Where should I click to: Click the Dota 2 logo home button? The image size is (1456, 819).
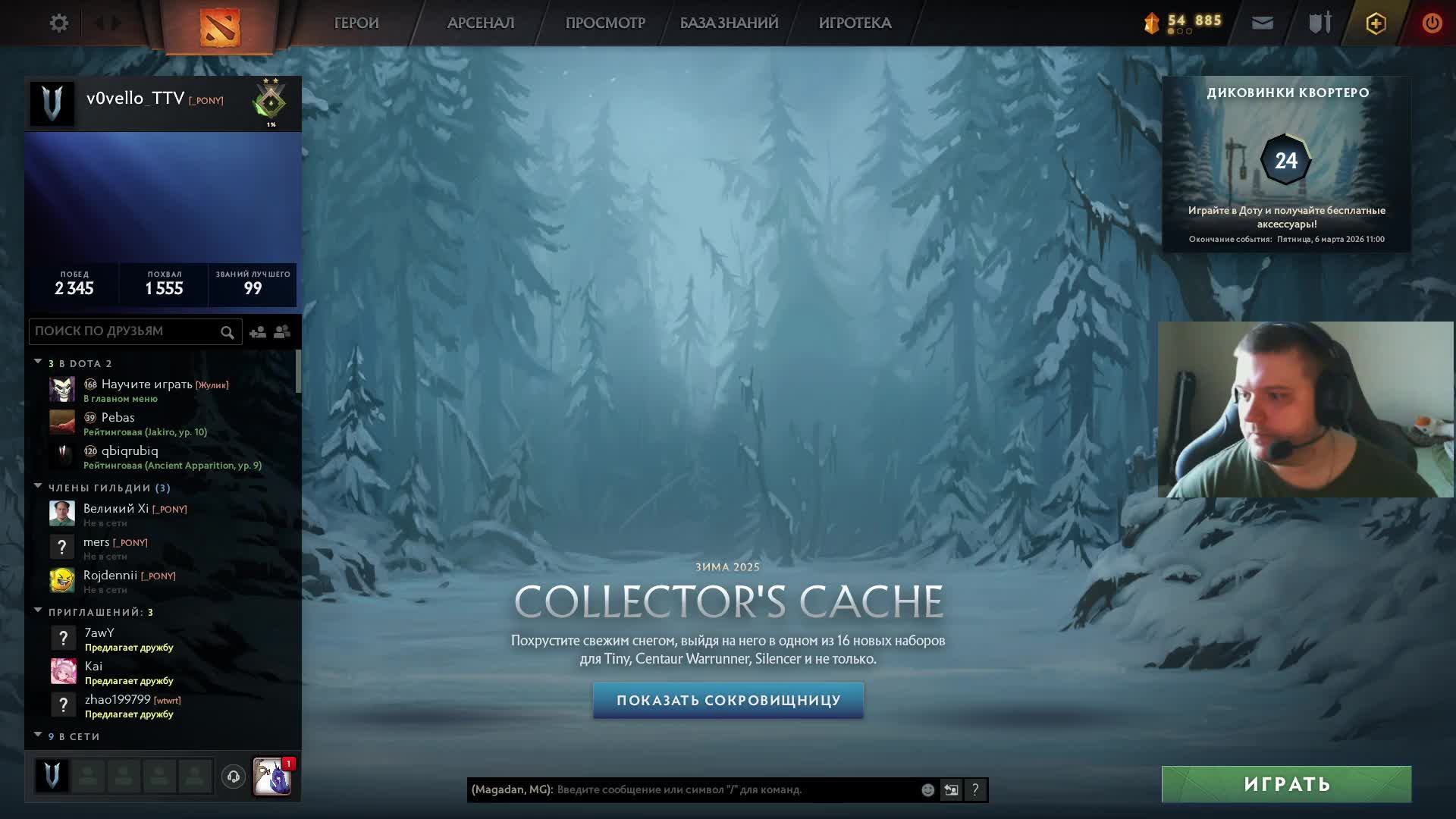[x=220, y=27]
